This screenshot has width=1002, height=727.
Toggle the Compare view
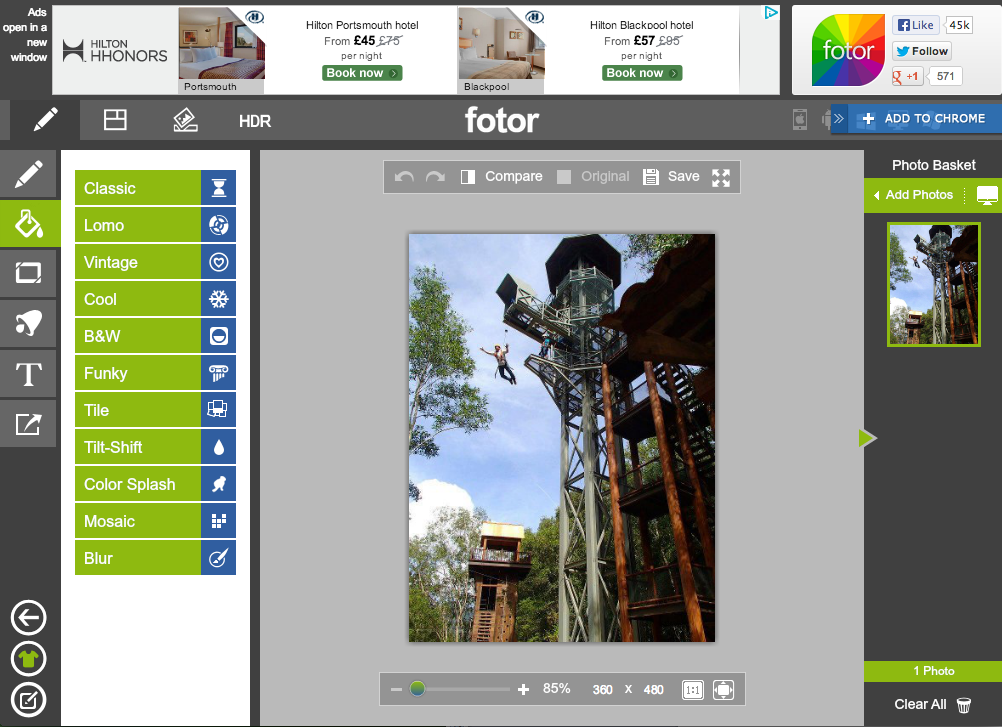(x=502, y=177)
